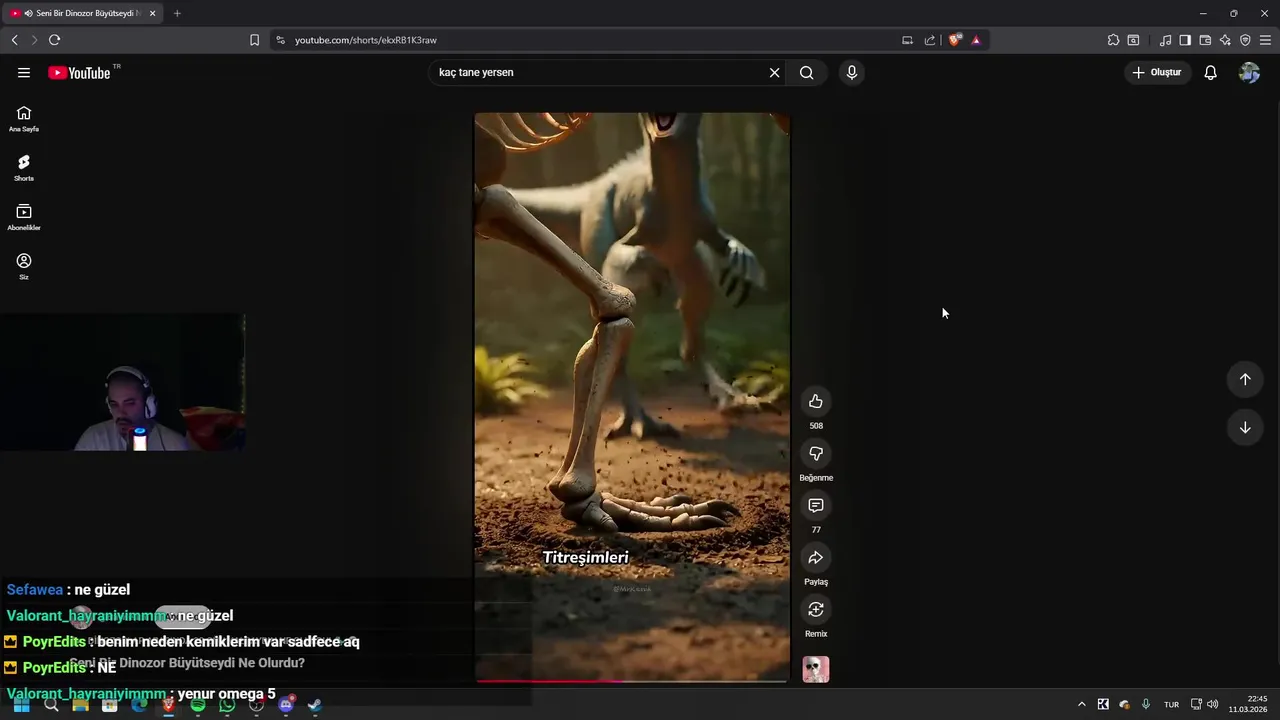This screenshot has height=720, width=1280.
Task: Open YouTube notifications bell
Action: point(1210,72)
